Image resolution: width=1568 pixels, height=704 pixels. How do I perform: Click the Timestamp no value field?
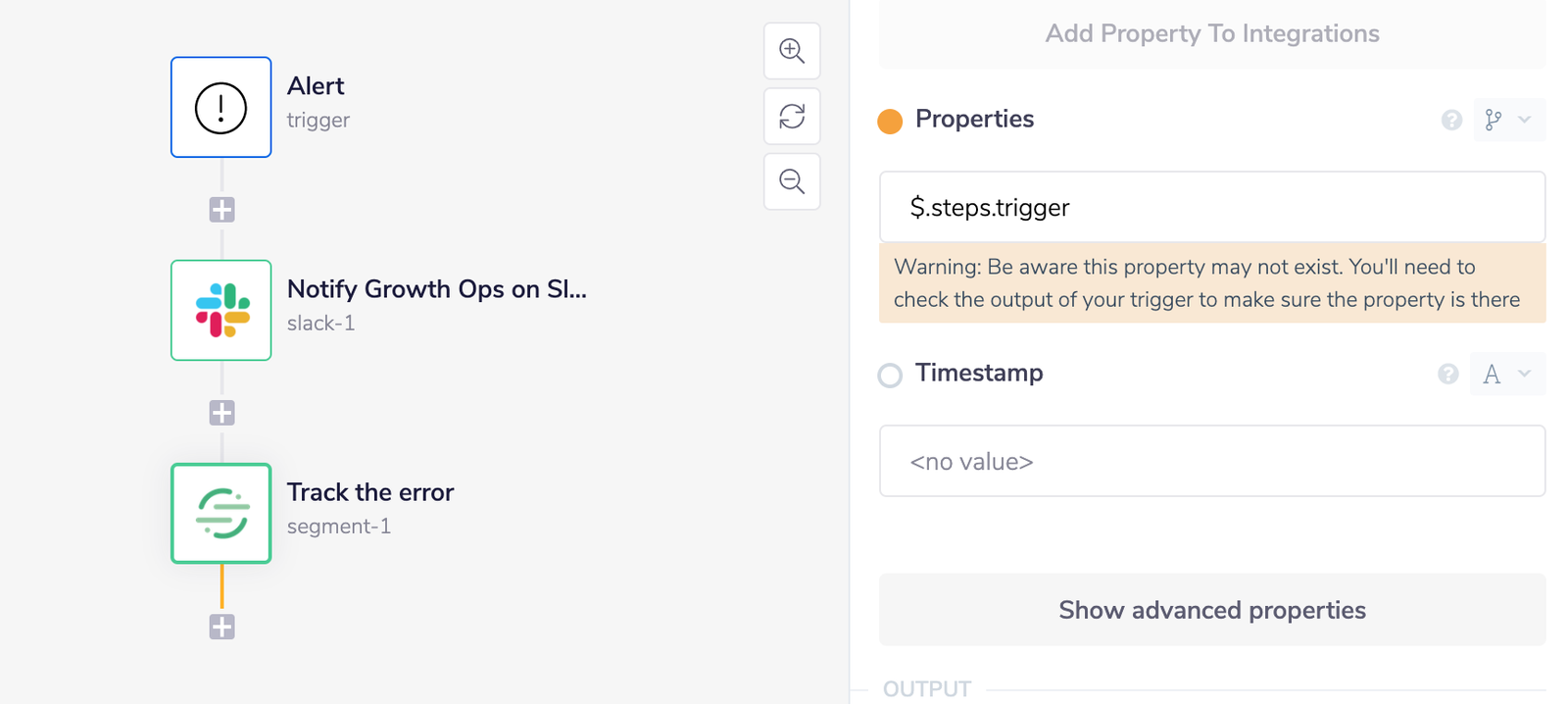[x=1212, y=461]
